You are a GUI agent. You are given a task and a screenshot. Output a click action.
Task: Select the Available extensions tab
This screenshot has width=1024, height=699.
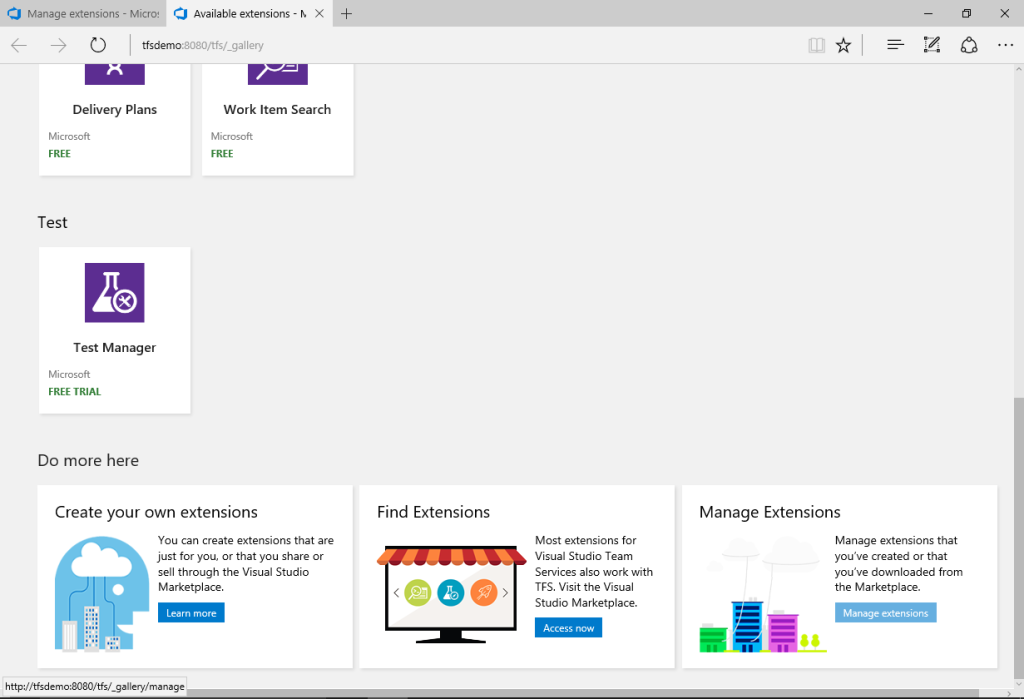(240, 13)
